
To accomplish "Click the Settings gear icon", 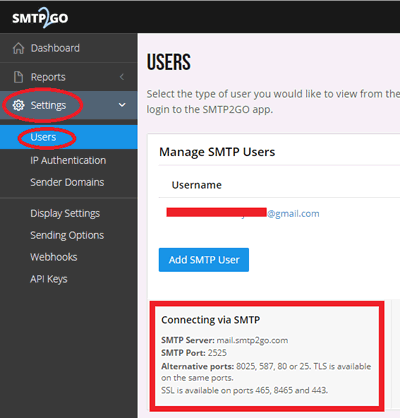I will tap(18, 105).
